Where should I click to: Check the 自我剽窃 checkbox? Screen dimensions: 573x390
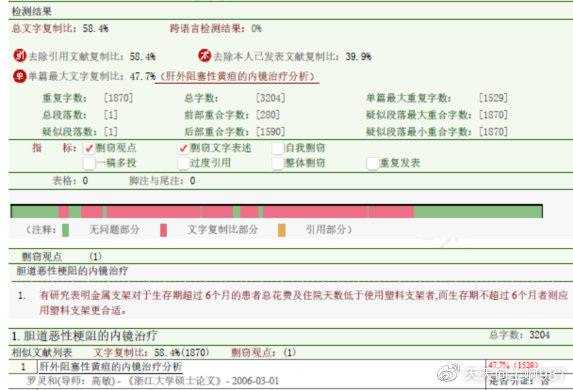click(x=278, y=148)
